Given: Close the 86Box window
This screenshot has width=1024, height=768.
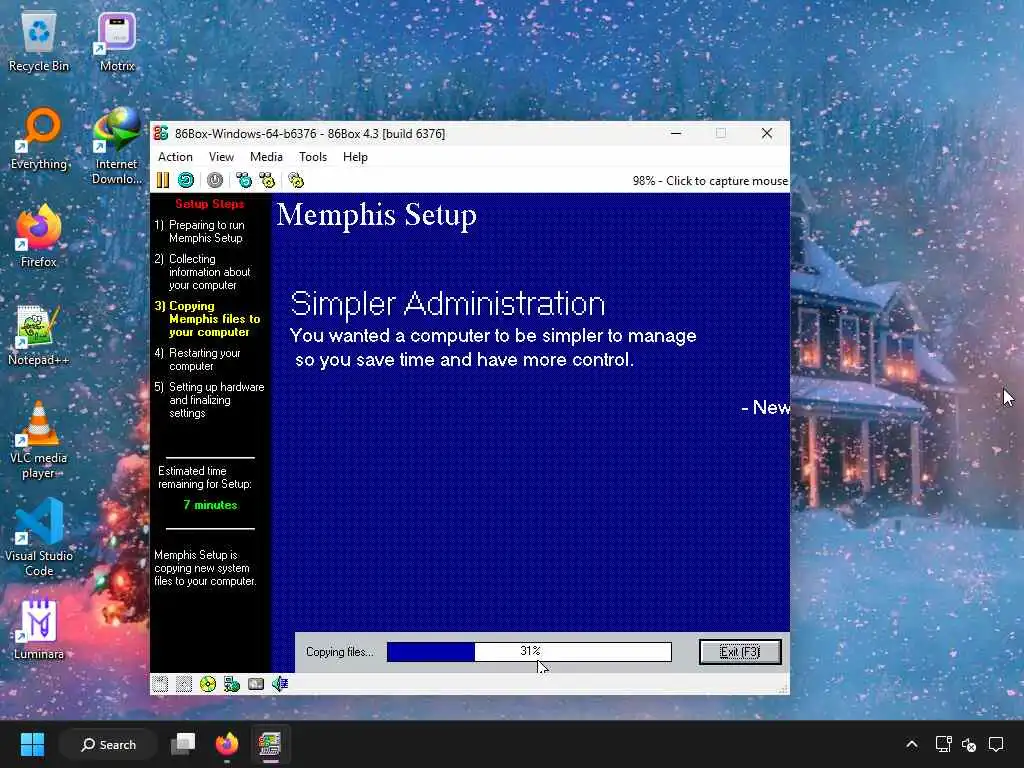Looking at the screenshot, I should pos(767,133).
